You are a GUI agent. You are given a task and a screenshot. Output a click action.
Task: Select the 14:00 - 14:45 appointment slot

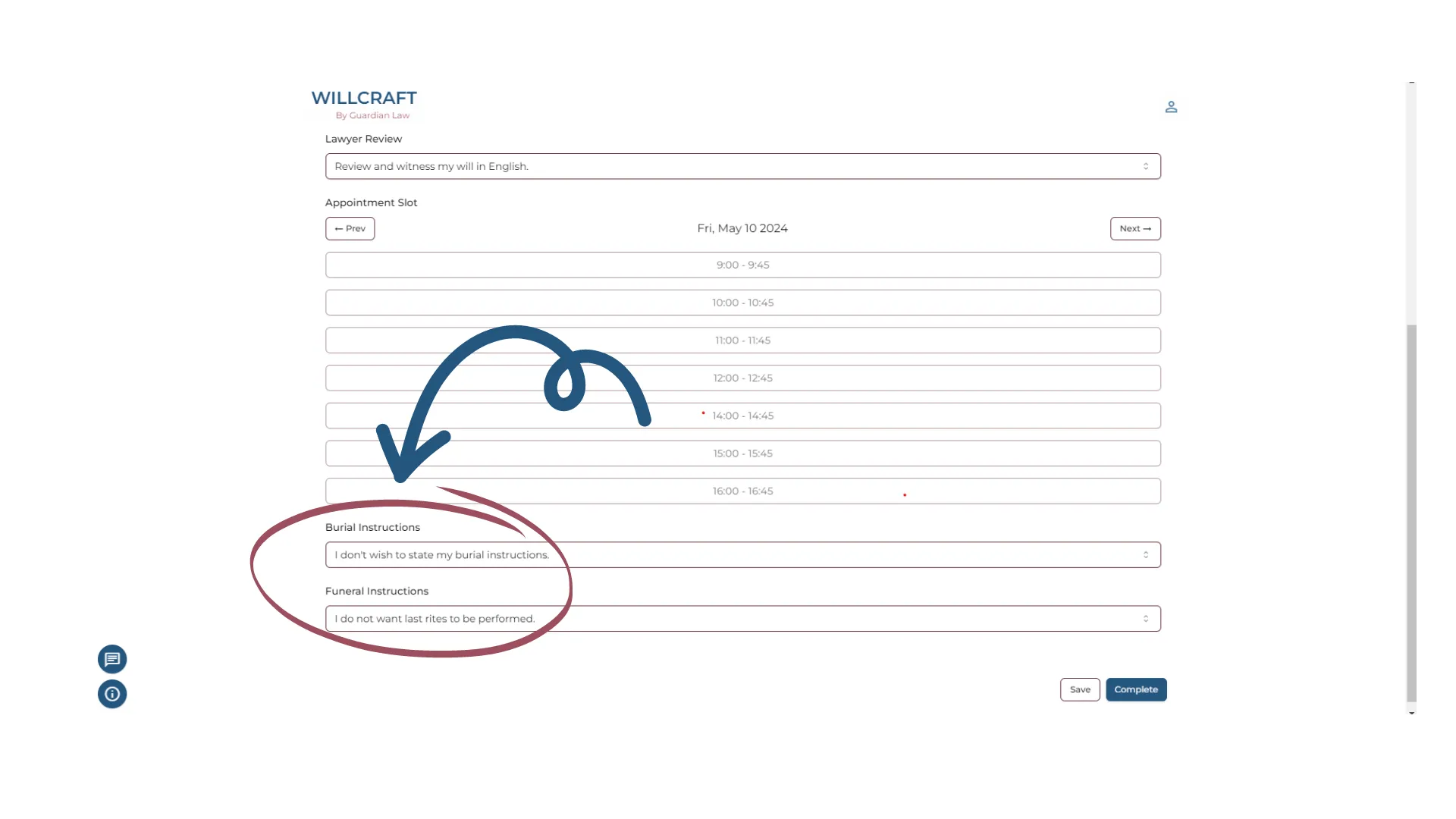coord(743,416)
